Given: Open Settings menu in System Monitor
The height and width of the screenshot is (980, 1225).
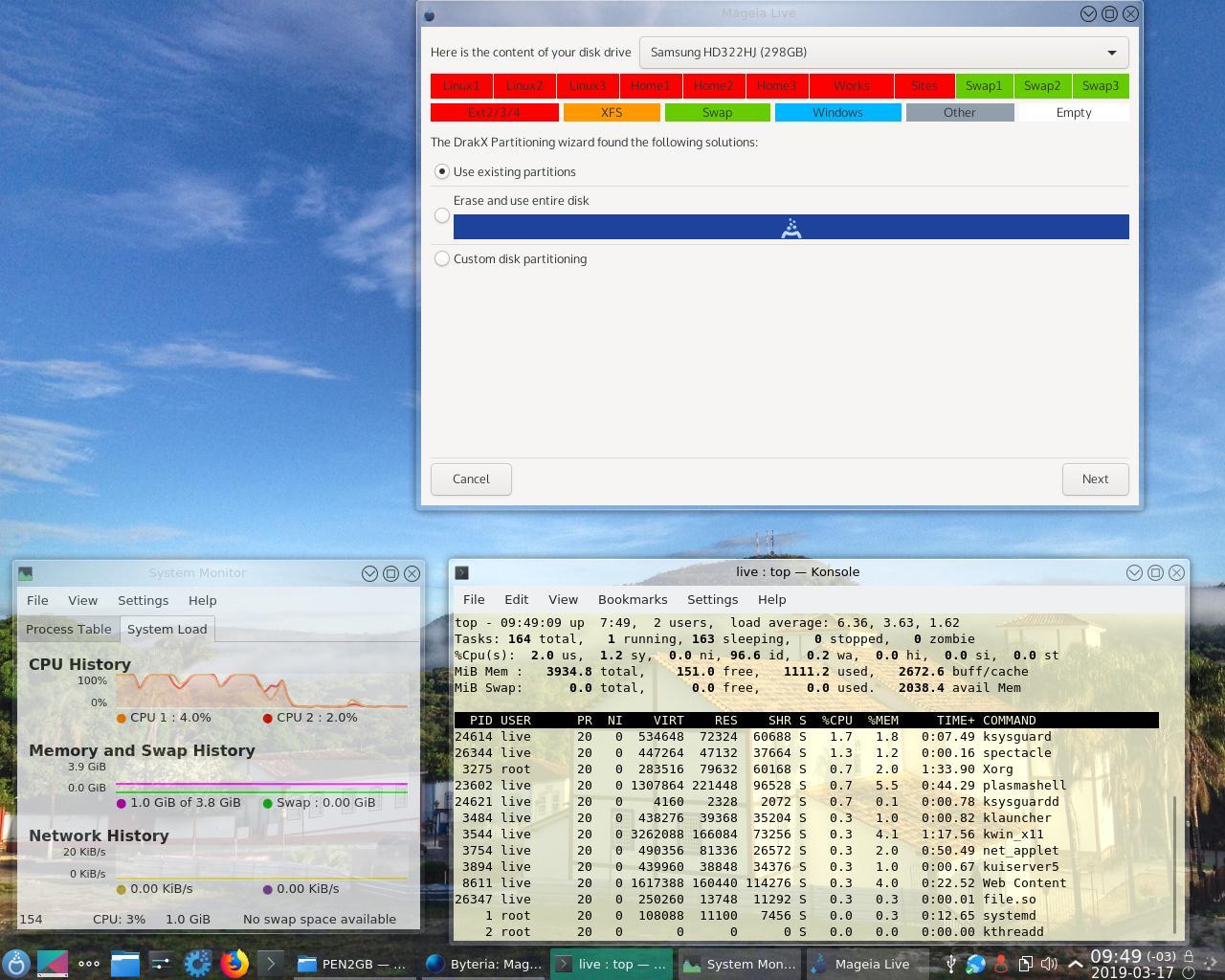Looking at the screenshot, I should click(x=143, y=600).
